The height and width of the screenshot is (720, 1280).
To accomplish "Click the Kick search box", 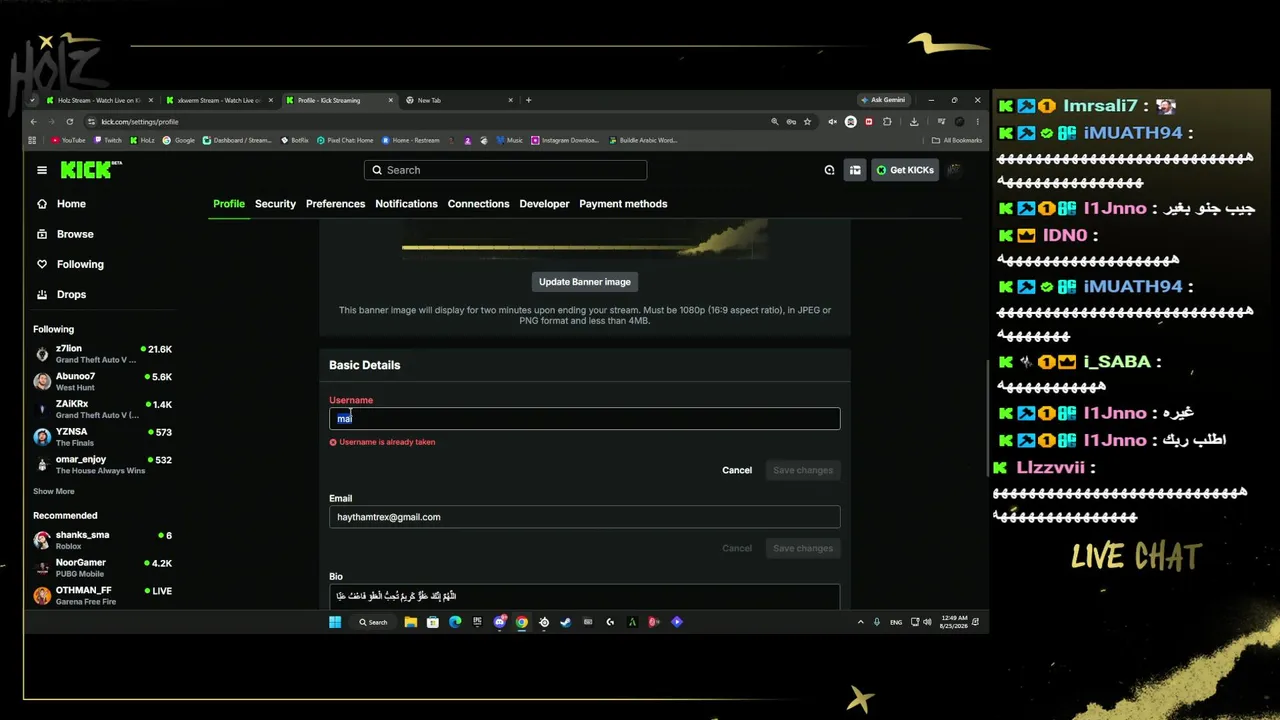I will (x=505, y=170).
